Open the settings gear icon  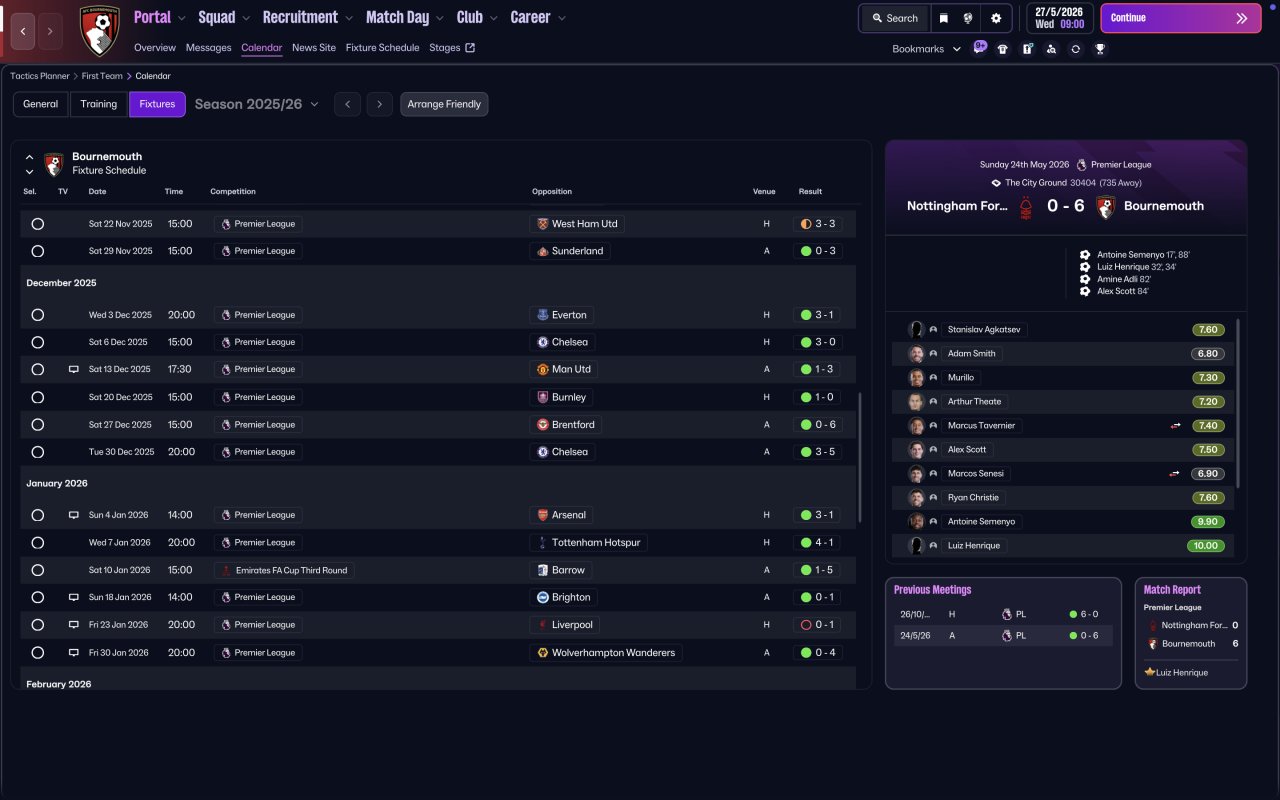click(996, 18)
